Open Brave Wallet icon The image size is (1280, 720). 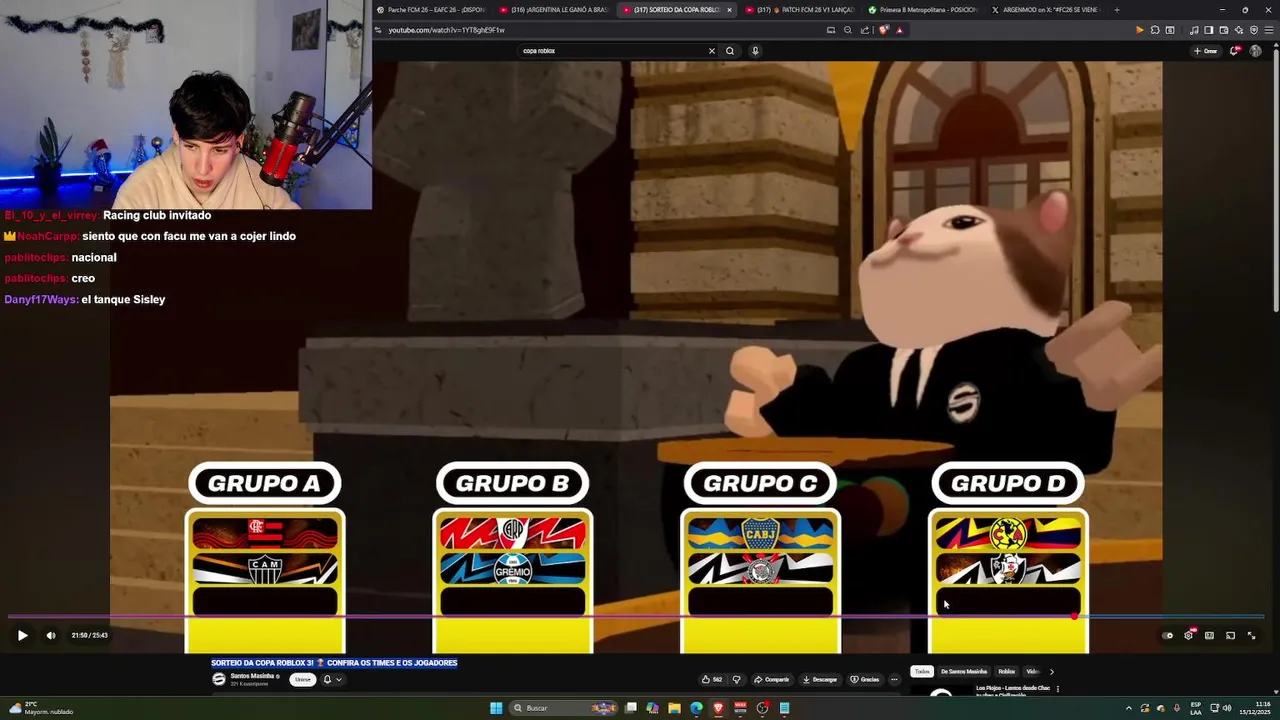(1223, 30)
